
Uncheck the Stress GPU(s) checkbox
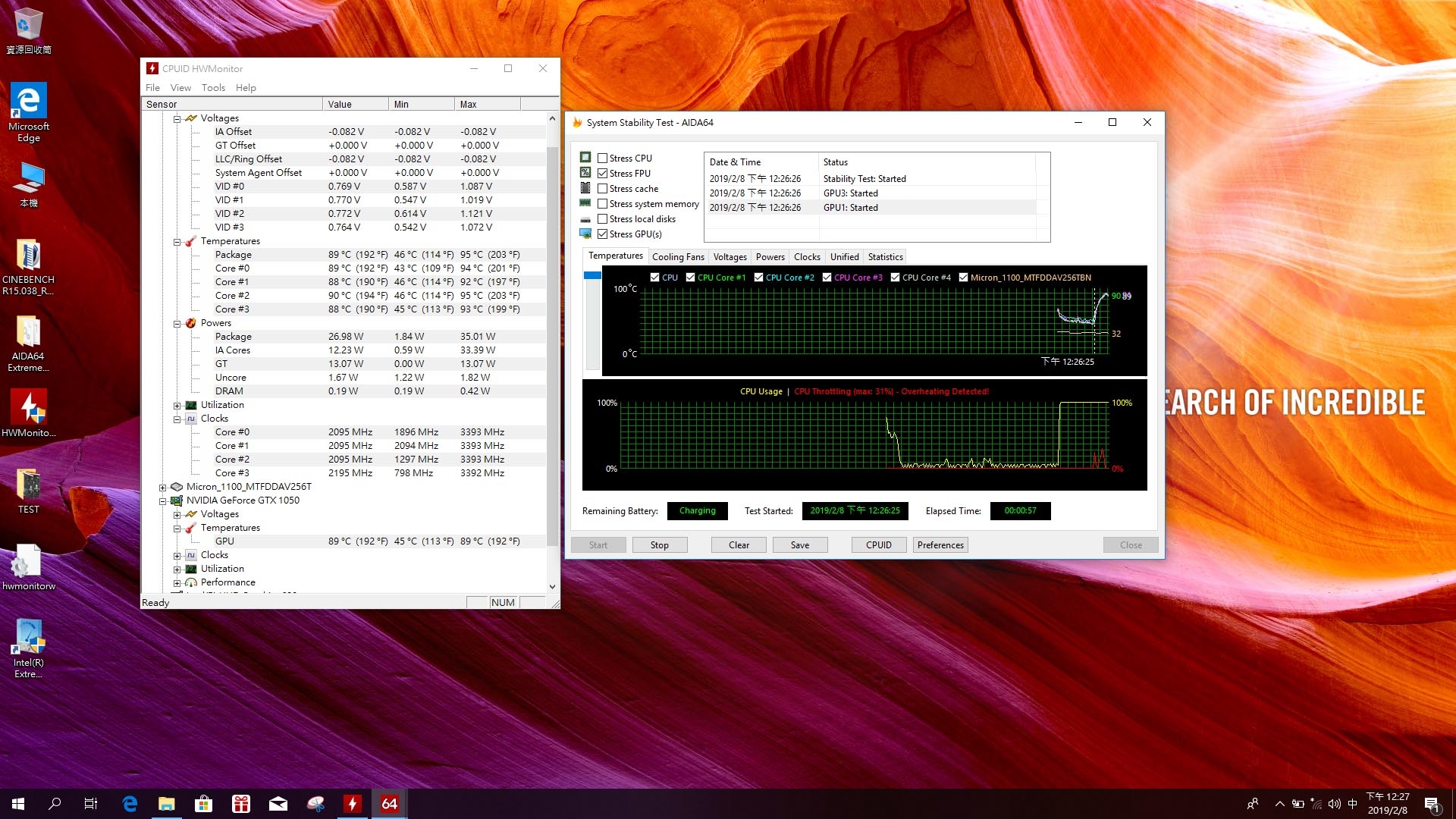point(602,234)
